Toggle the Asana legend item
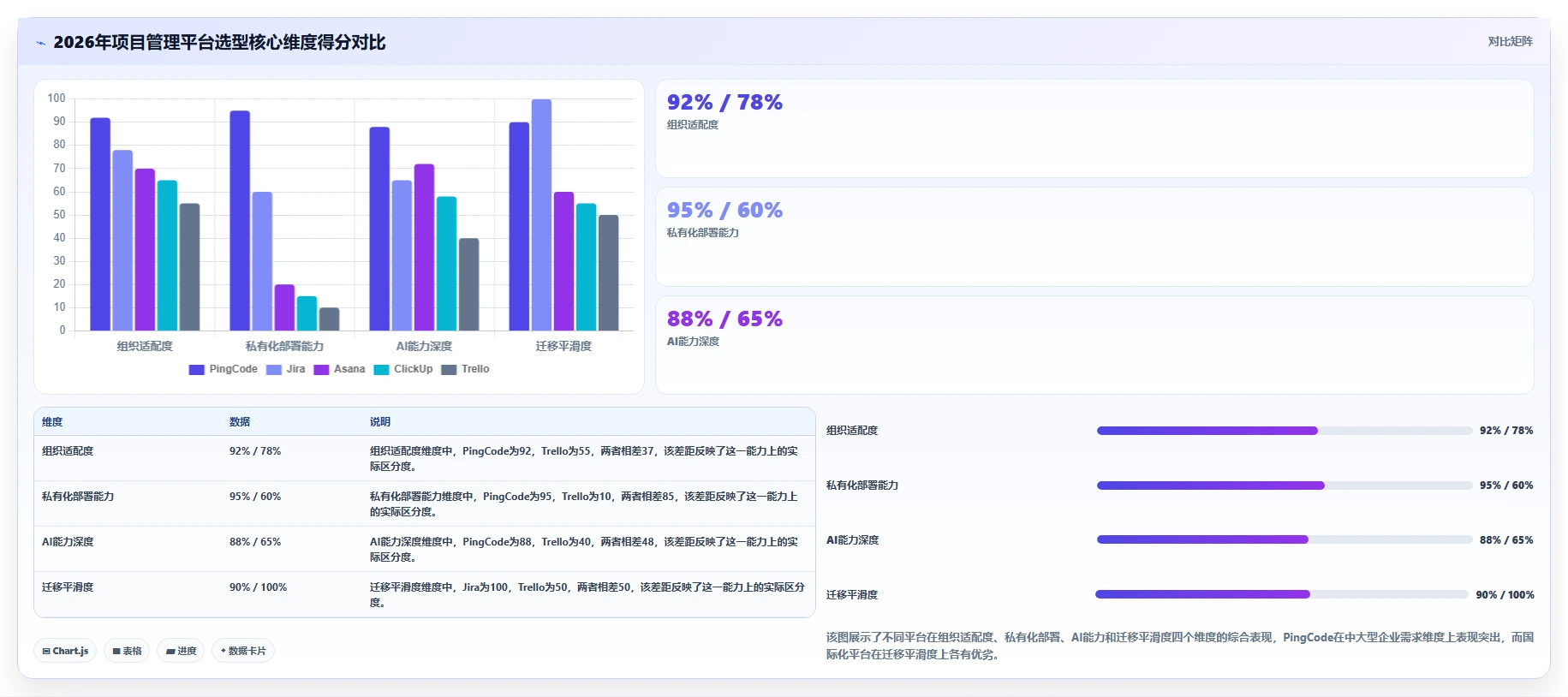This screenshot has height=697, width=1568. point(339,369)
